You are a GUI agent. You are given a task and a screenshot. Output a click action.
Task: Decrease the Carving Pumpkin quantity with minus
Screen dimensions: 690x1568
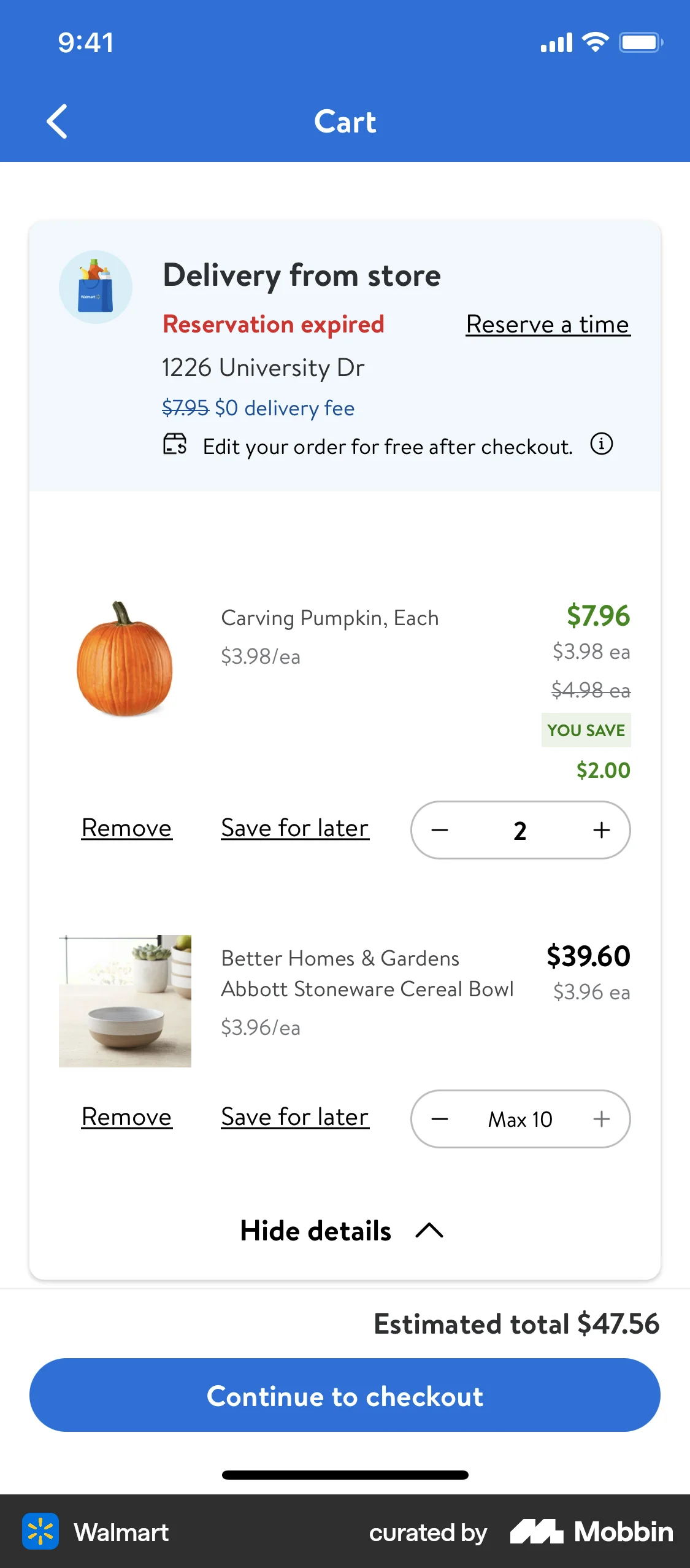(440, 829)
